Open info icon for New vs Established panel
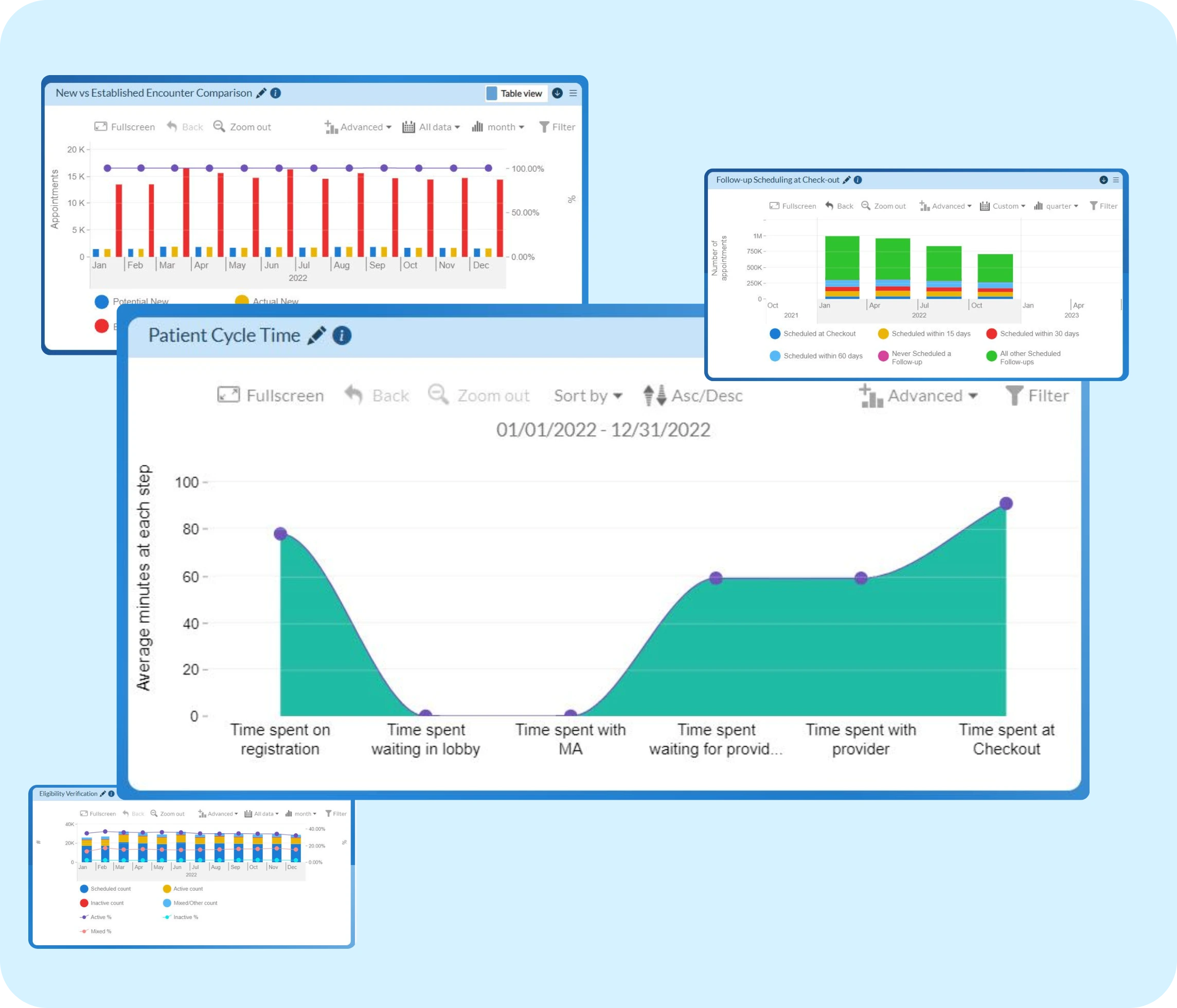Screen dimensions: 1177x1008 tap(276, 93)
